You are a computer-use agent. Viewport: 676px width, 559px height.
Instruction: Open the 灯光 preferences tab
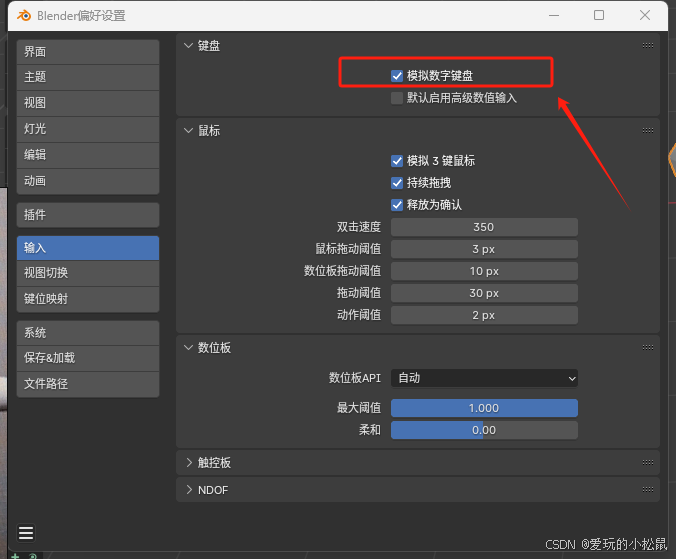[x=88, y=129]
